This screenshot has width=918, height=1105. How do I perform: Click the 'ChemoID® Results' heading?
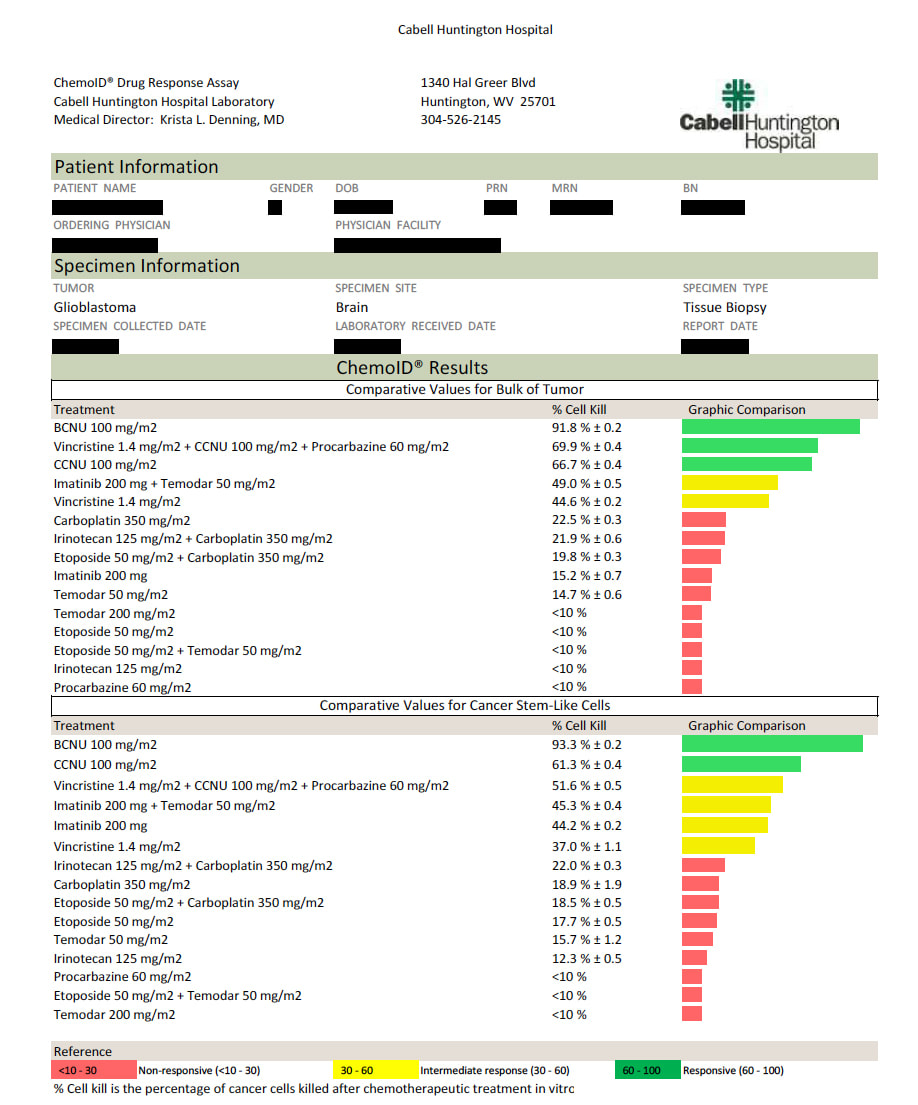(412, 367)
